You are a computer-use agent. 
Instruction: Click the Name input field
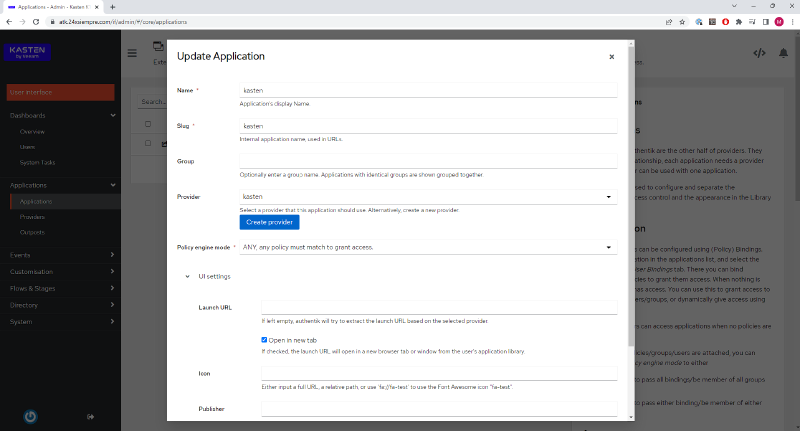coord(428,90)
